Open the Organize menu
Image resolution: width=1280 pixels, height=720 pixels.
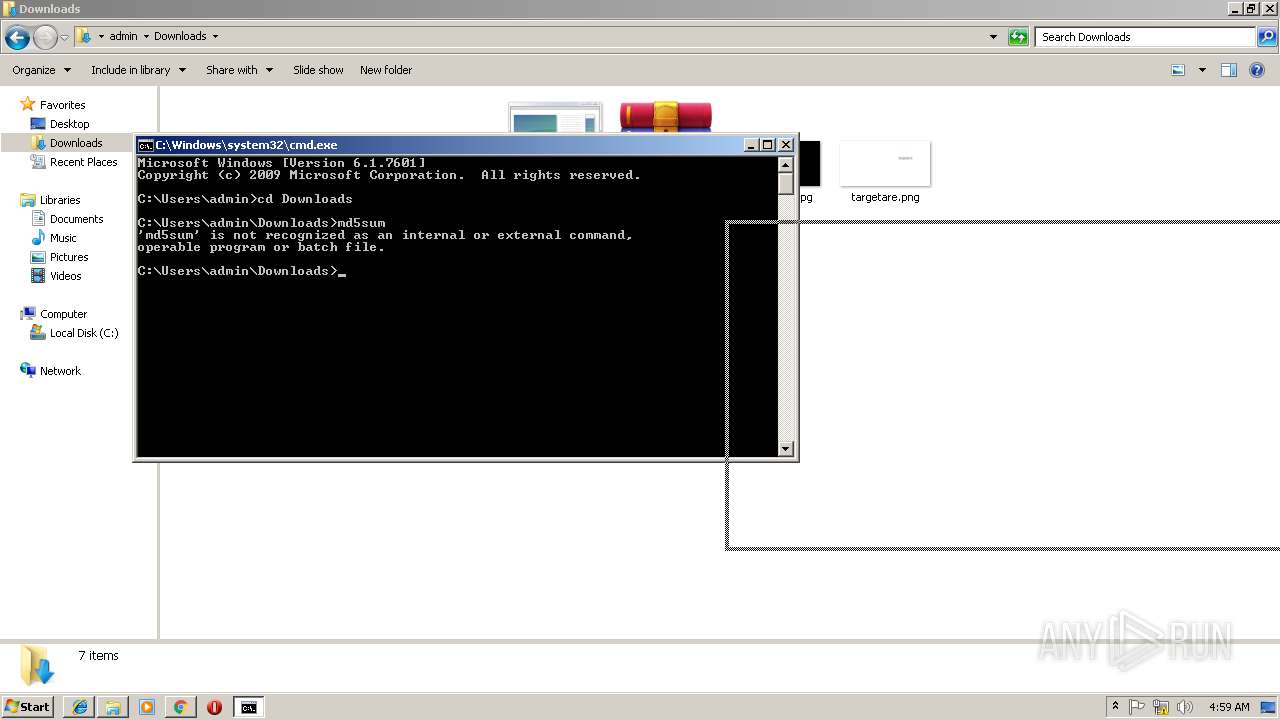coord(41,70)
